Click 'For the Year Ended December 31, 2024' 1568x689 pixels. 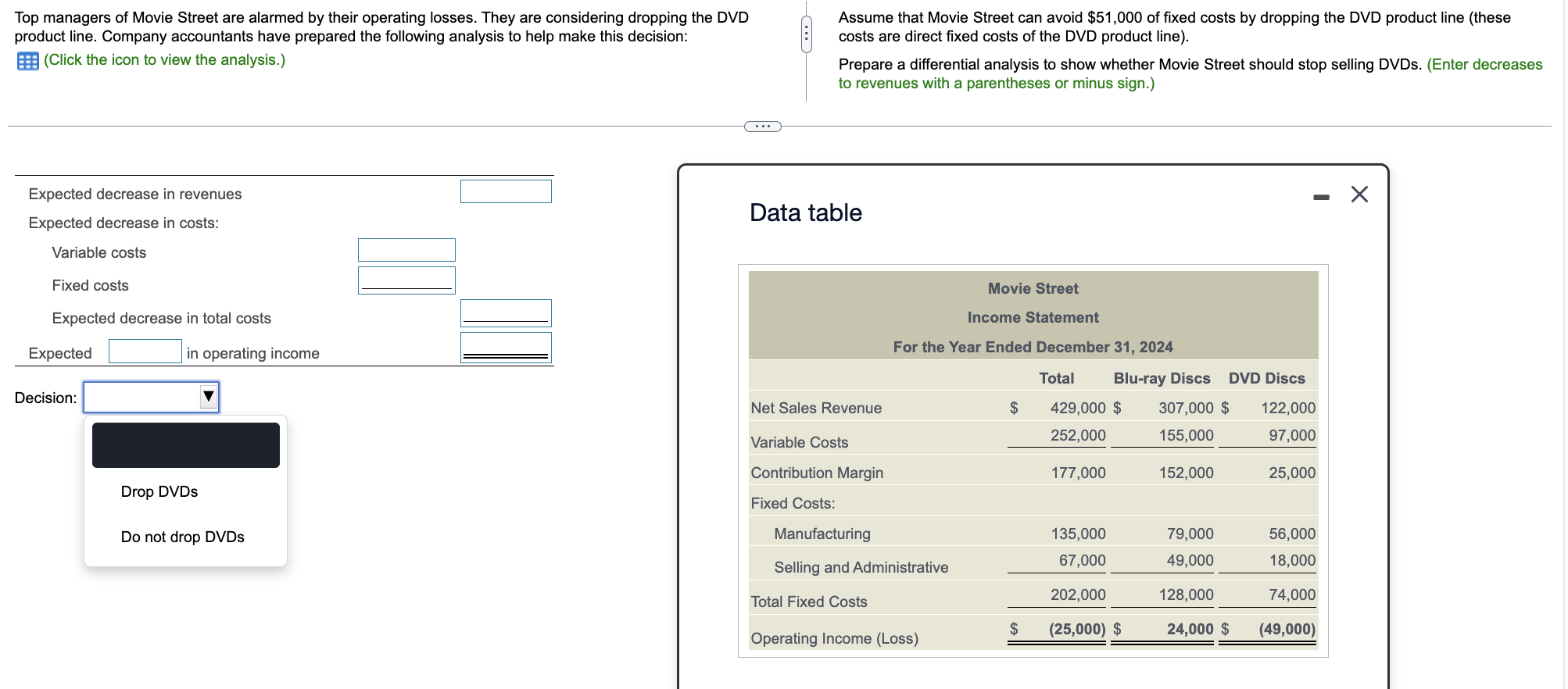tap(1033, 347)
